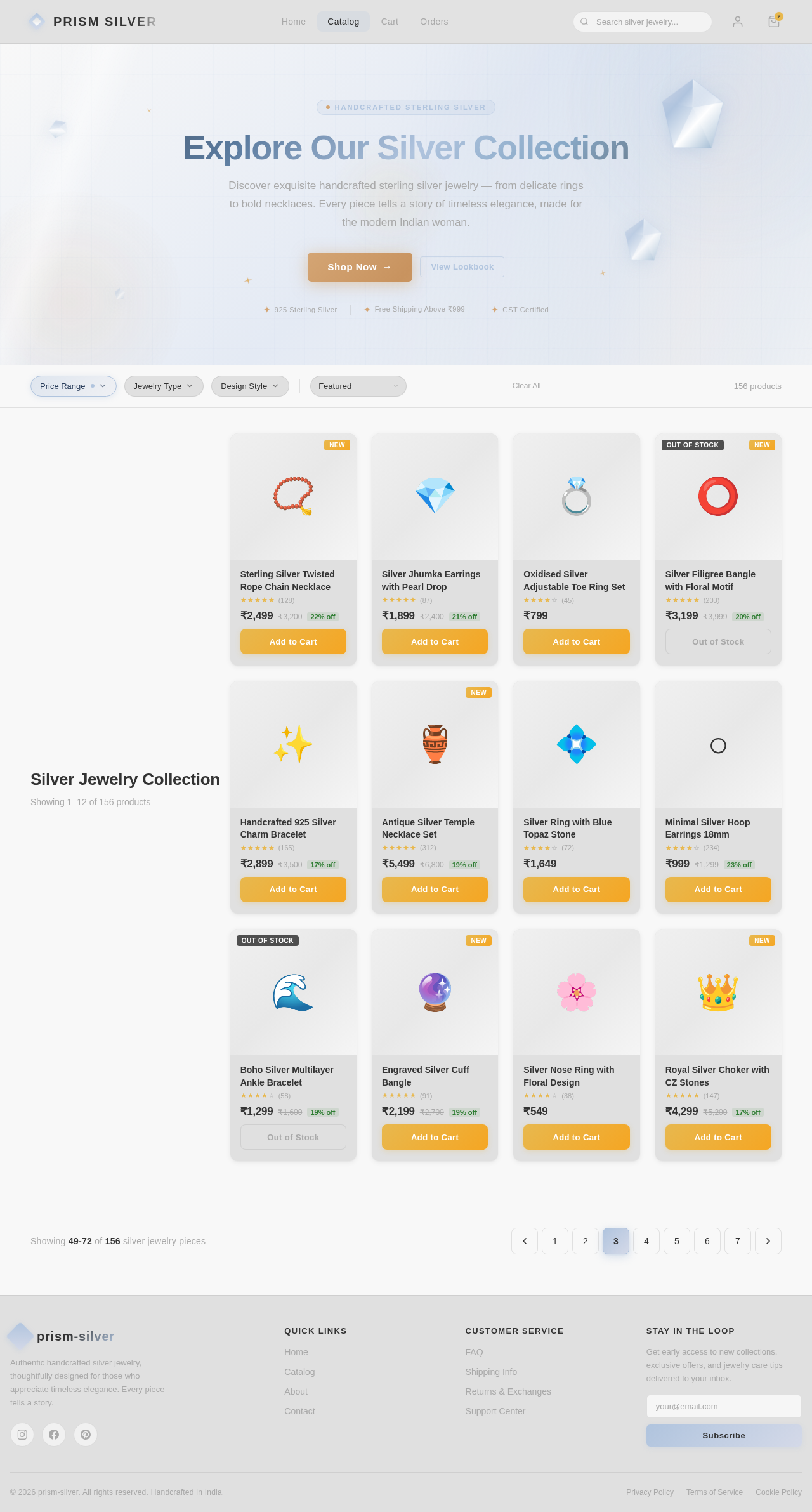Select current pagination page 3
The height and width of the screenshot is (1512, 812).
point(616,1241)
